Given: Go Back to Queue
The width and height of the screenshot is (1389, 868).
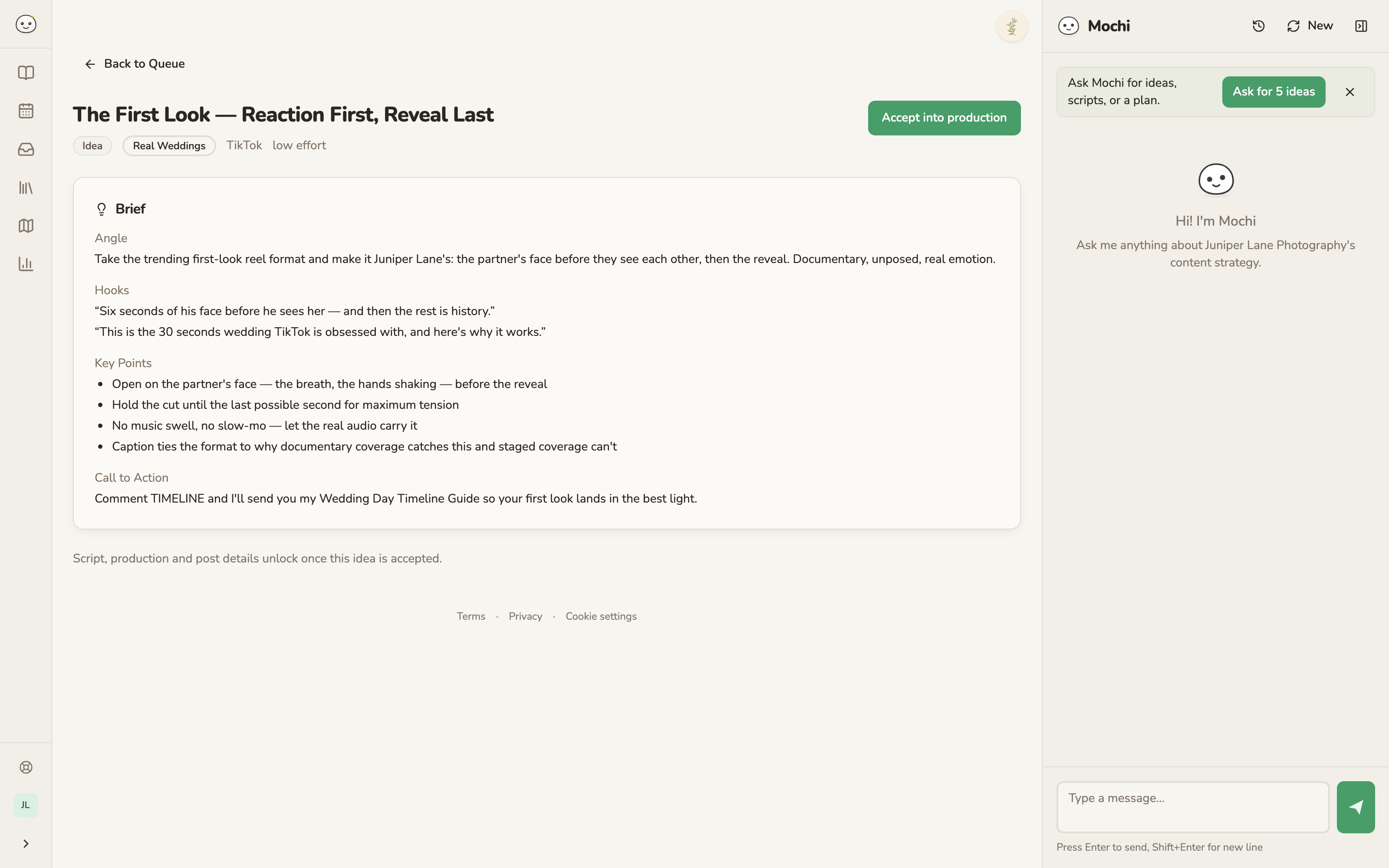Looking at the screenshot, I should tap(134, 64).
